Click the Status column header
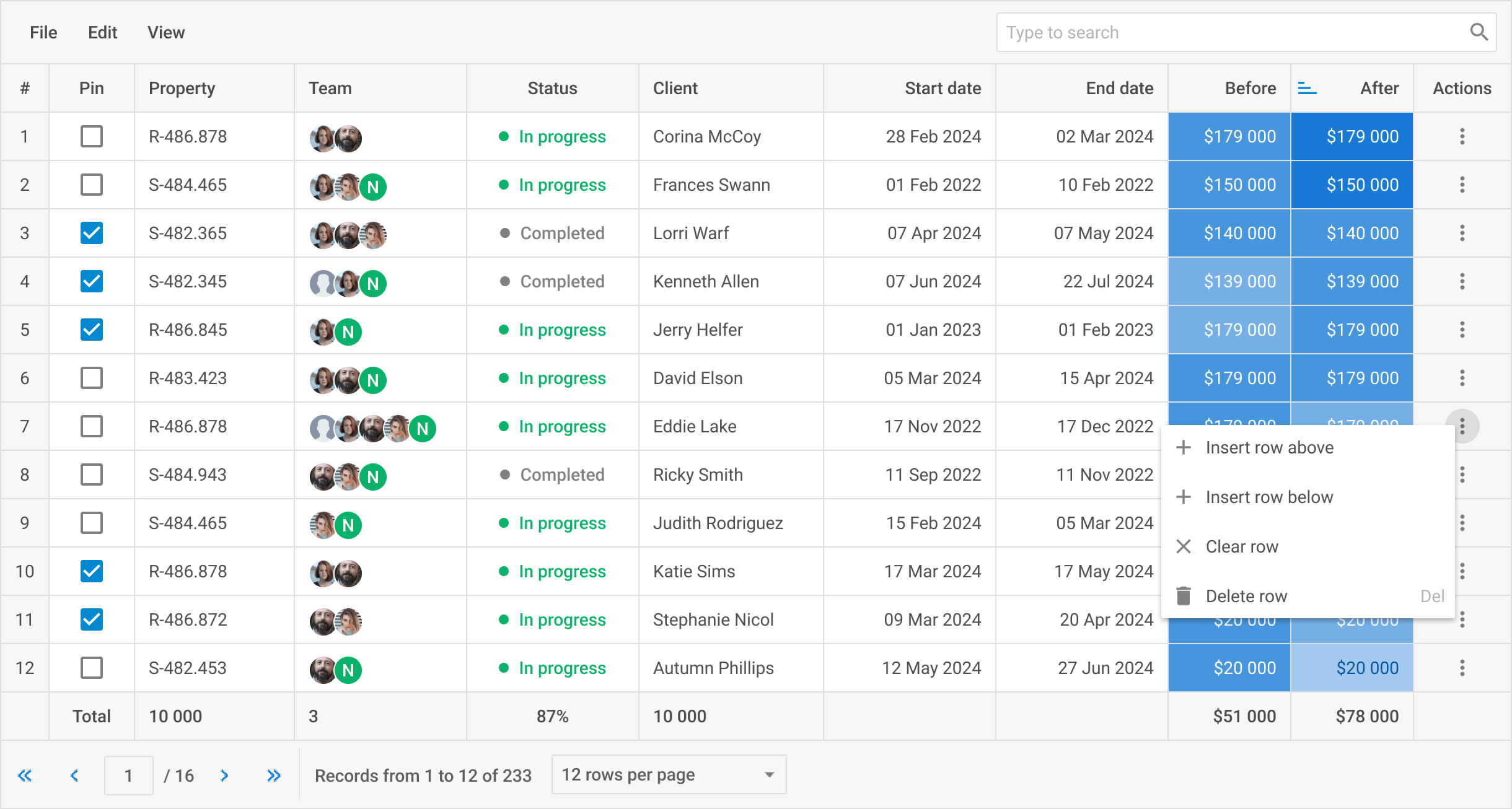The height and width of the screenshot is (809, 1512). (552, 89)
